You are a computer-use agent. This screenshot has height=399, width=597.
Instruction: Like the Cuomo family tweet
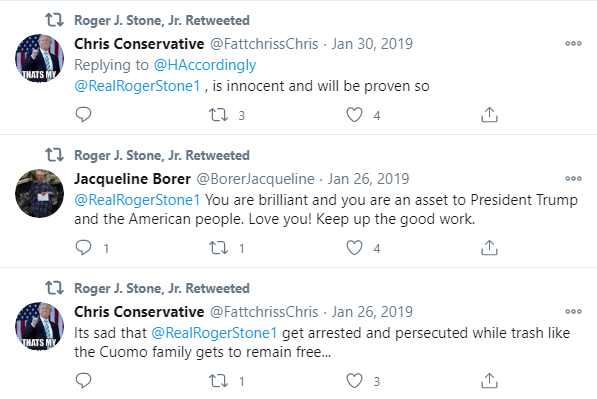click(x=354, y=381)
